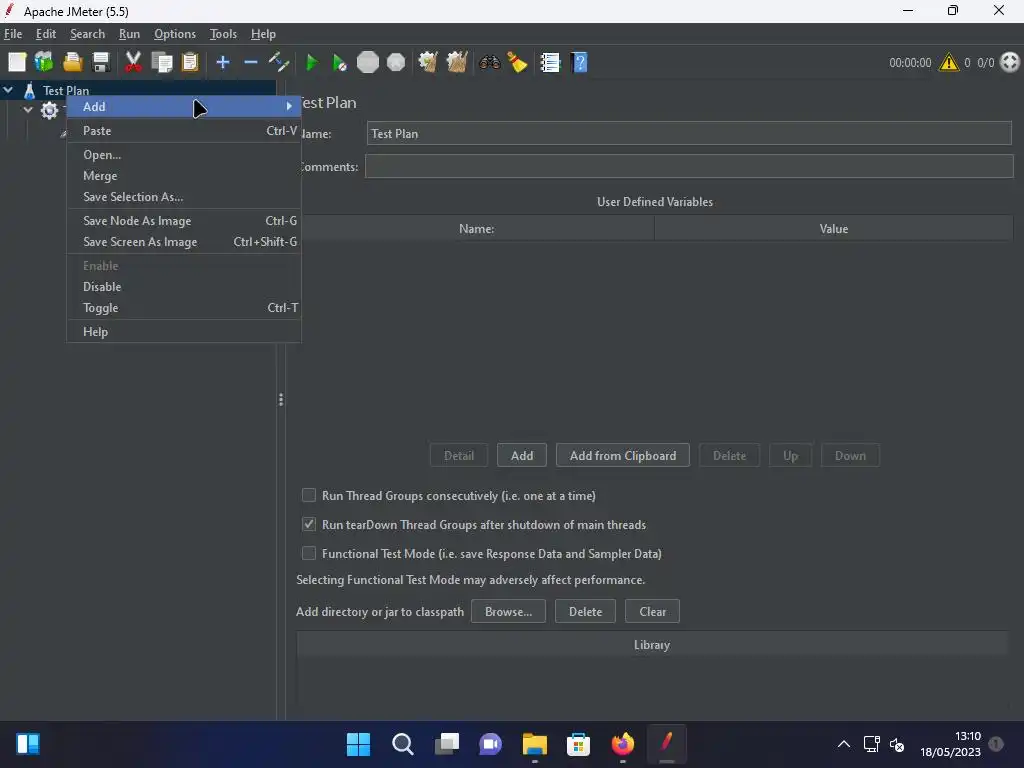Open Search with binoculars icon

[x=489, y=63]
